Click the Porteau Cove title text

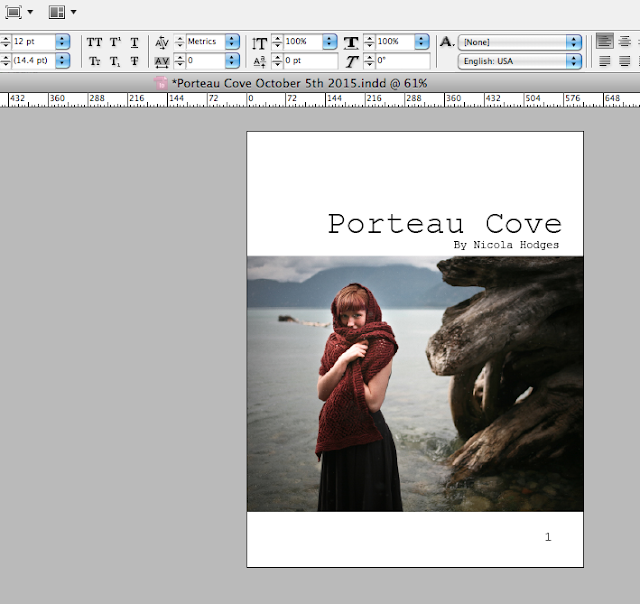[444, 223]
